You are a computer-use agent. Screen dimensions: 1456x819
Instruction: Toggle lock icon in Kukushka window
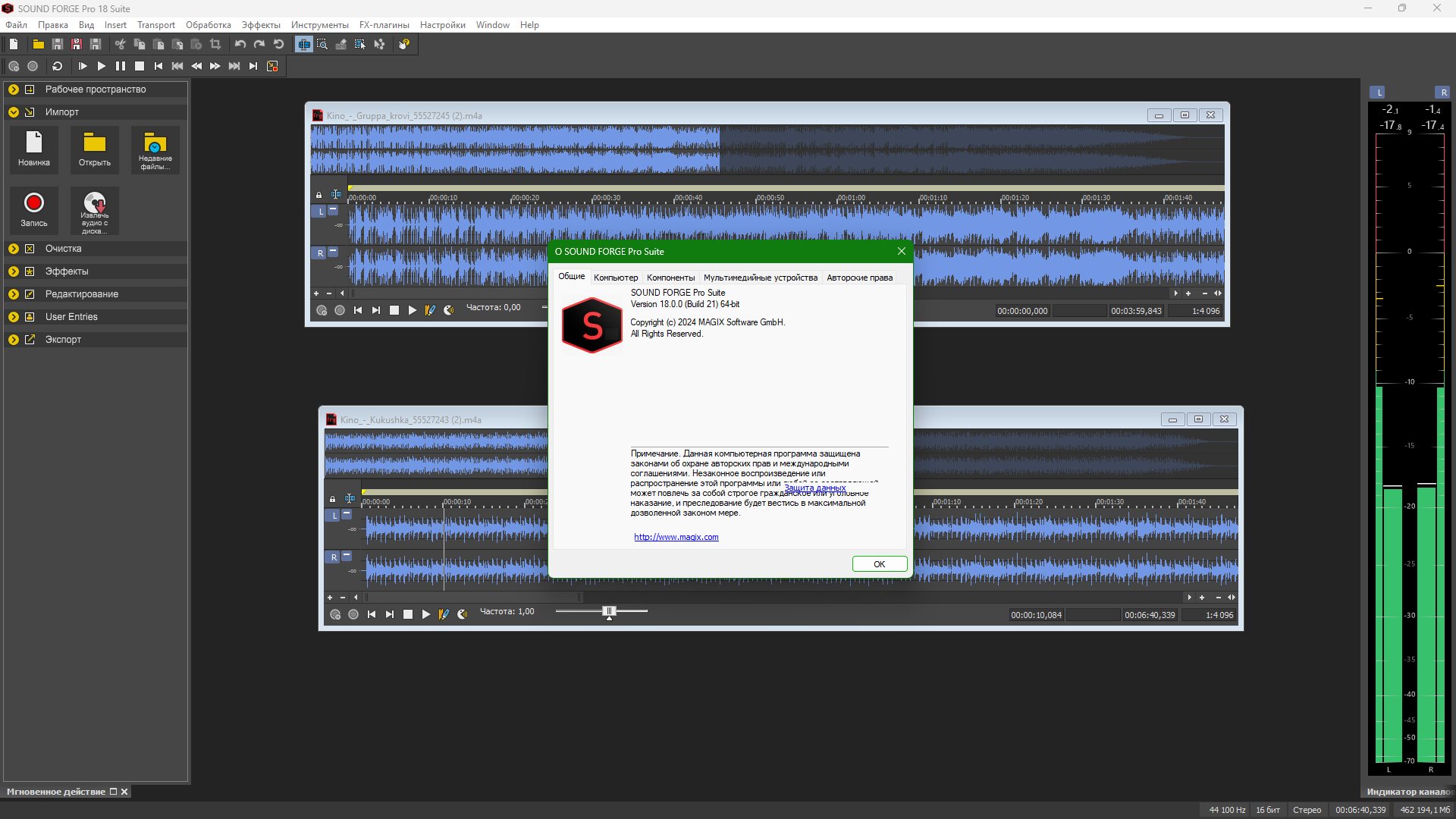coord(332,499)
